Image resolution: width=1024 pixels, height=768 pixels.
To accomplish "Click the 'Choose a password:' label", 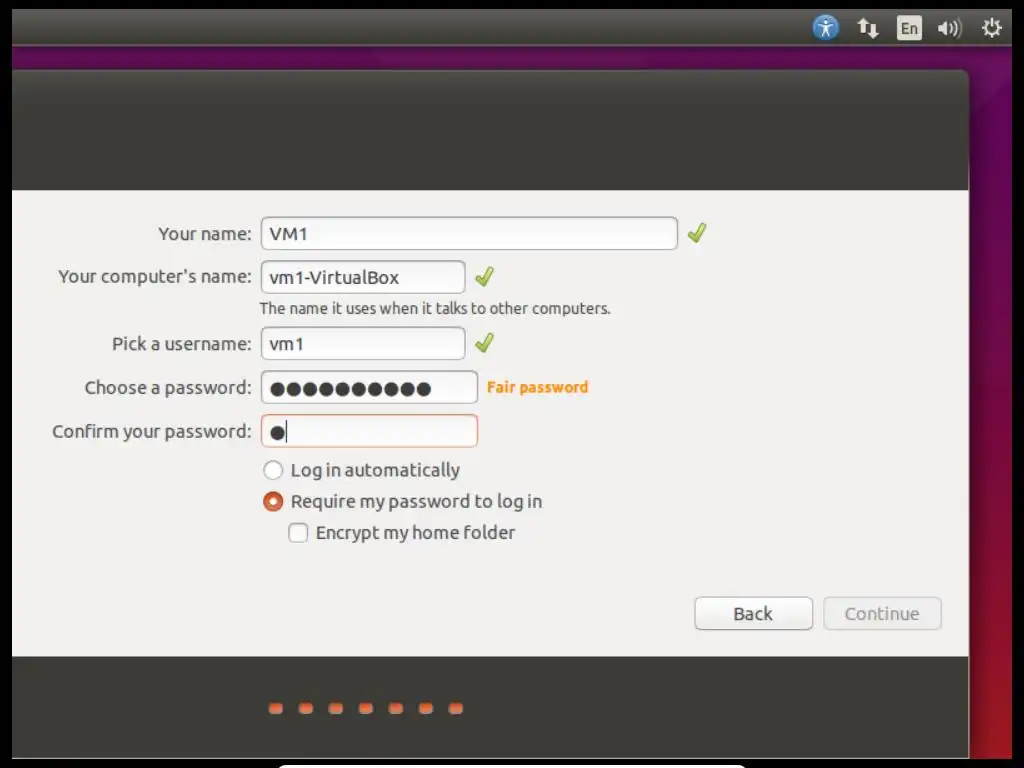I will click(x=168, y=388).
